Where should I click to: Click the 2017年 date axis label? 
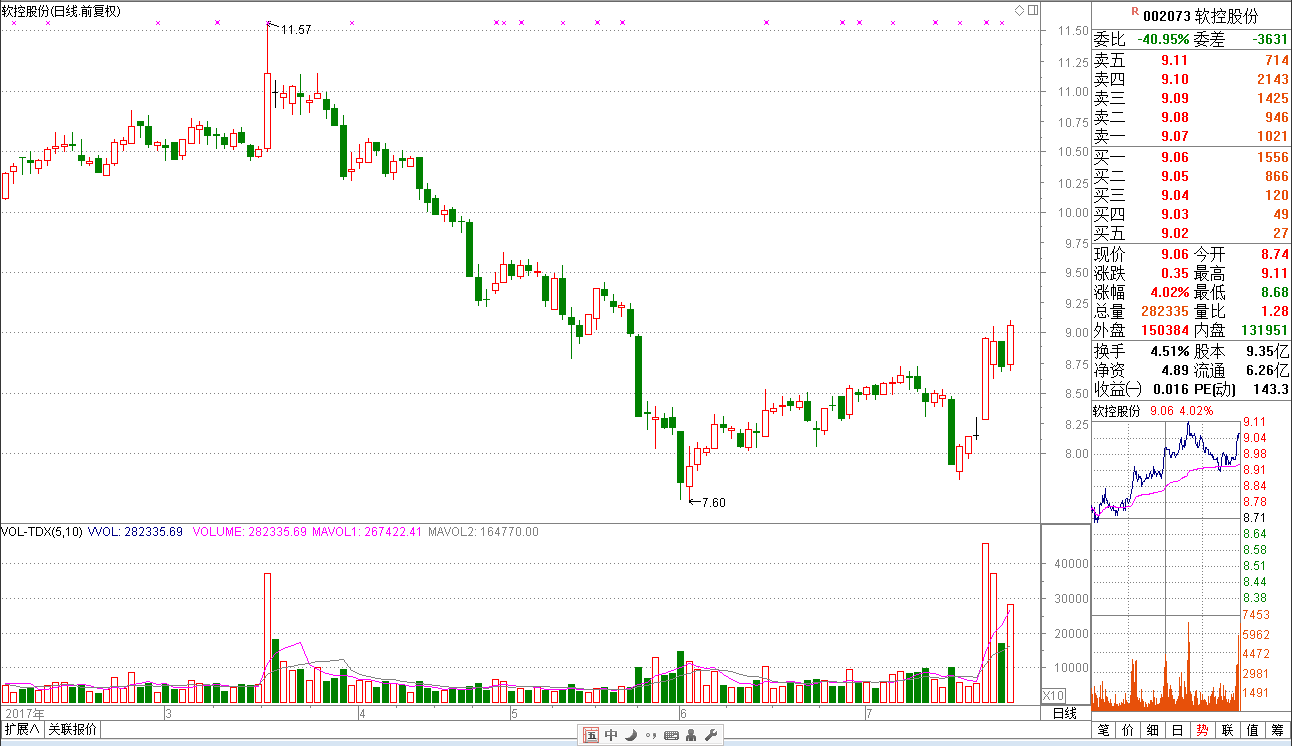(26, 713)
